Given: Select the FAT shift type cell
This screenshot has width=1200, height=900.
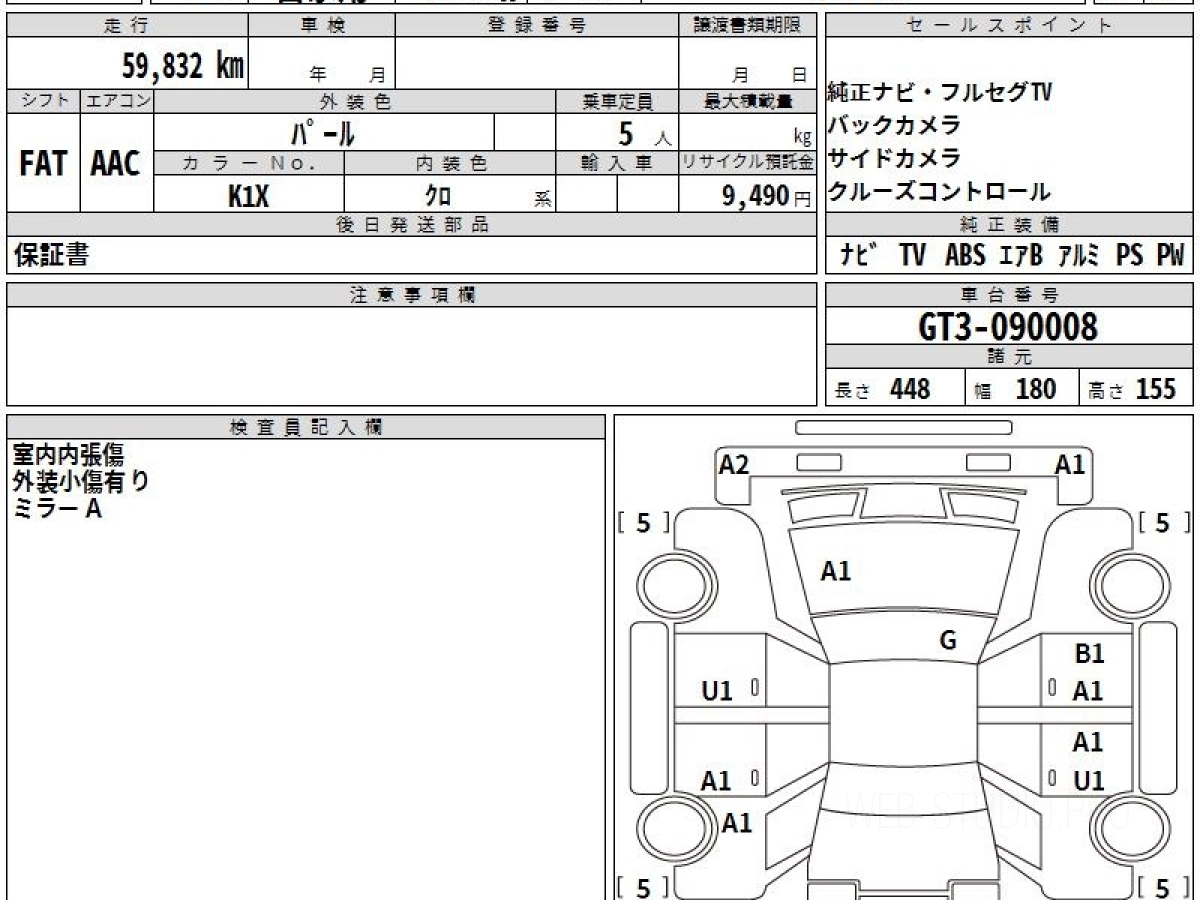Looking at the screenshot, I should tap(43, 164).
